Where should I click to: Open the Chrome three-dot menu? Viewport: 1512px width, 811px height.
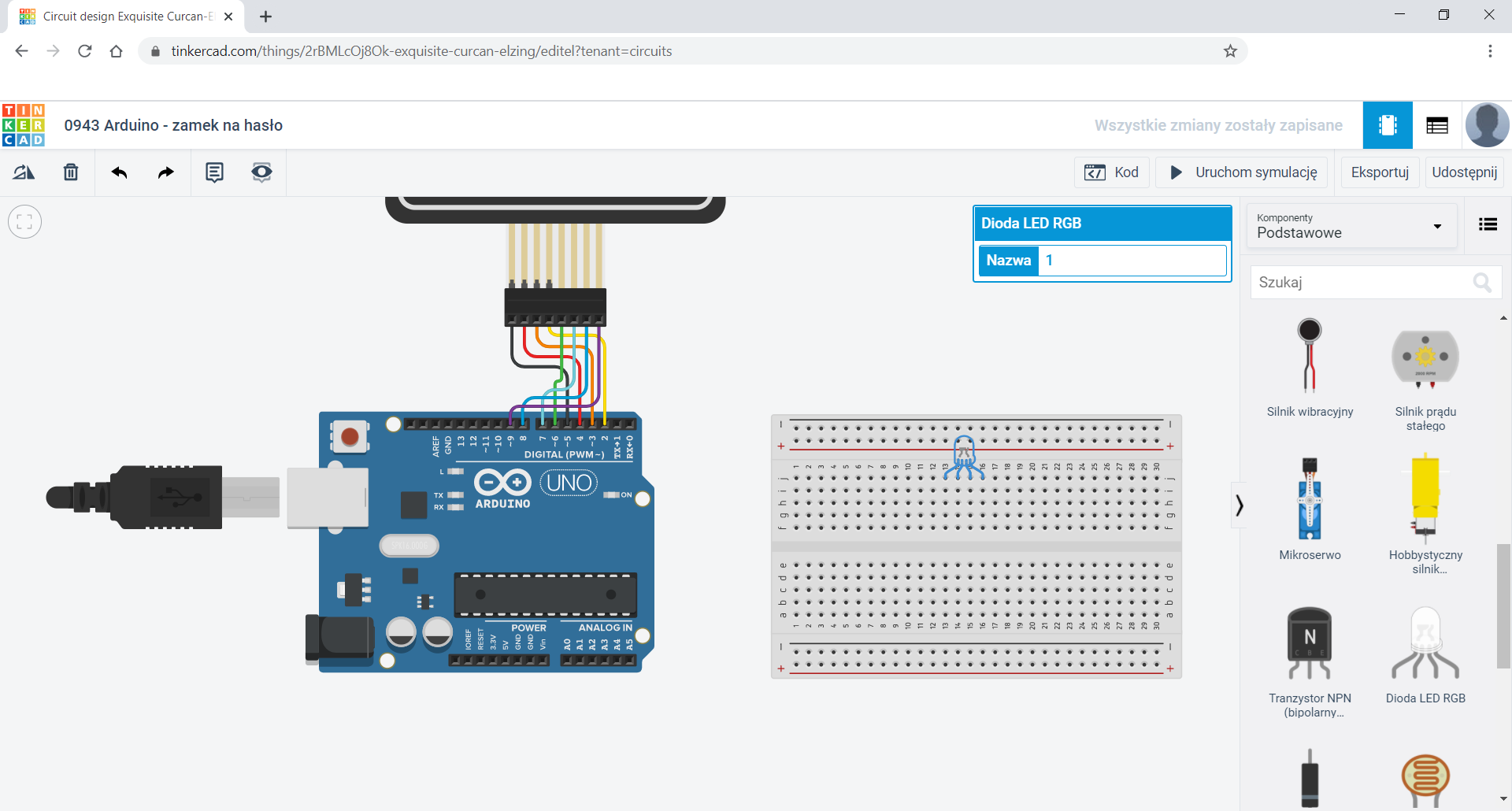(1490, 50)
